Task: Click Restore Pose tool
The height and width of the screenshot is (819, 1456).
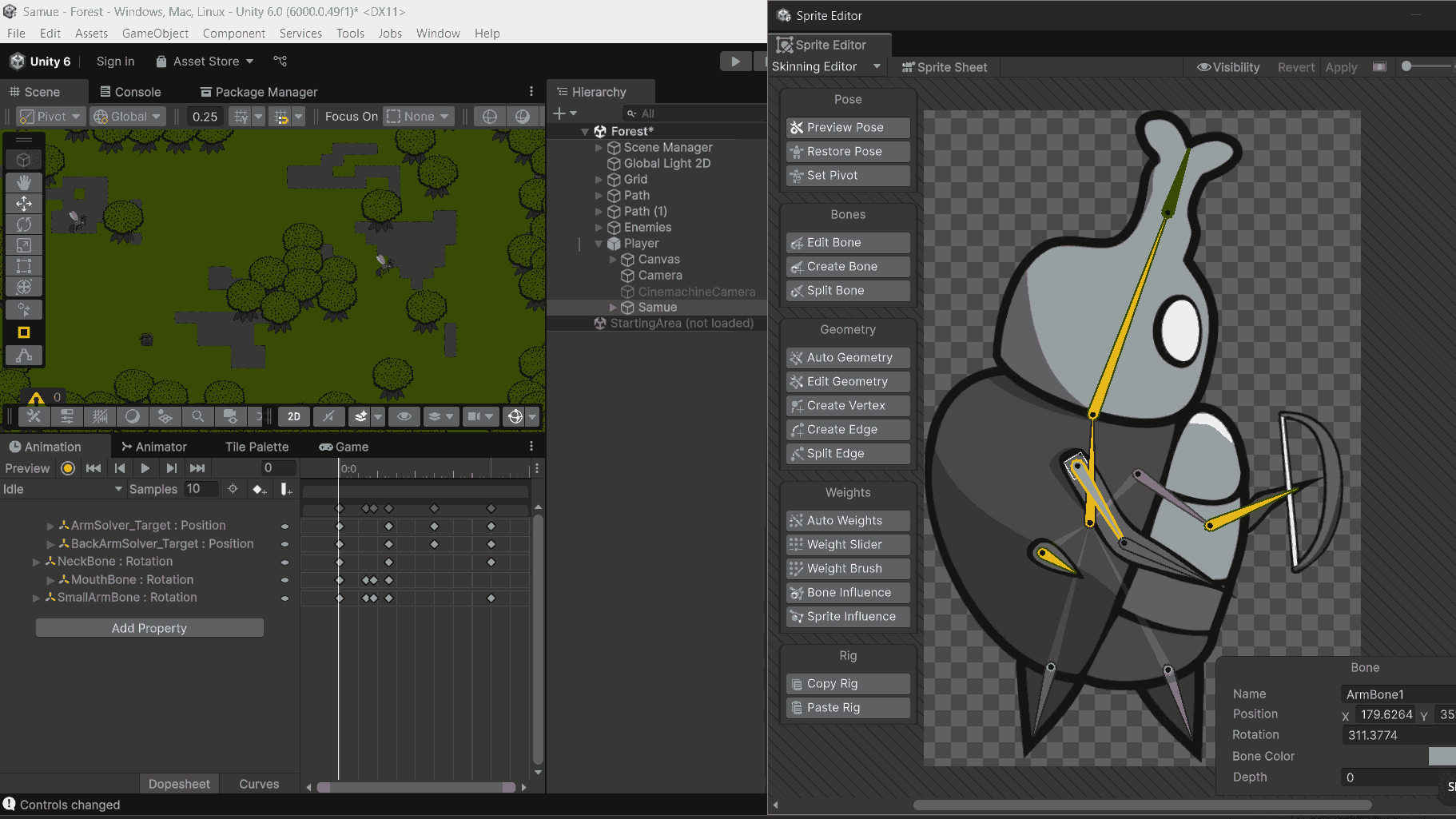Action: click(848, 151)
